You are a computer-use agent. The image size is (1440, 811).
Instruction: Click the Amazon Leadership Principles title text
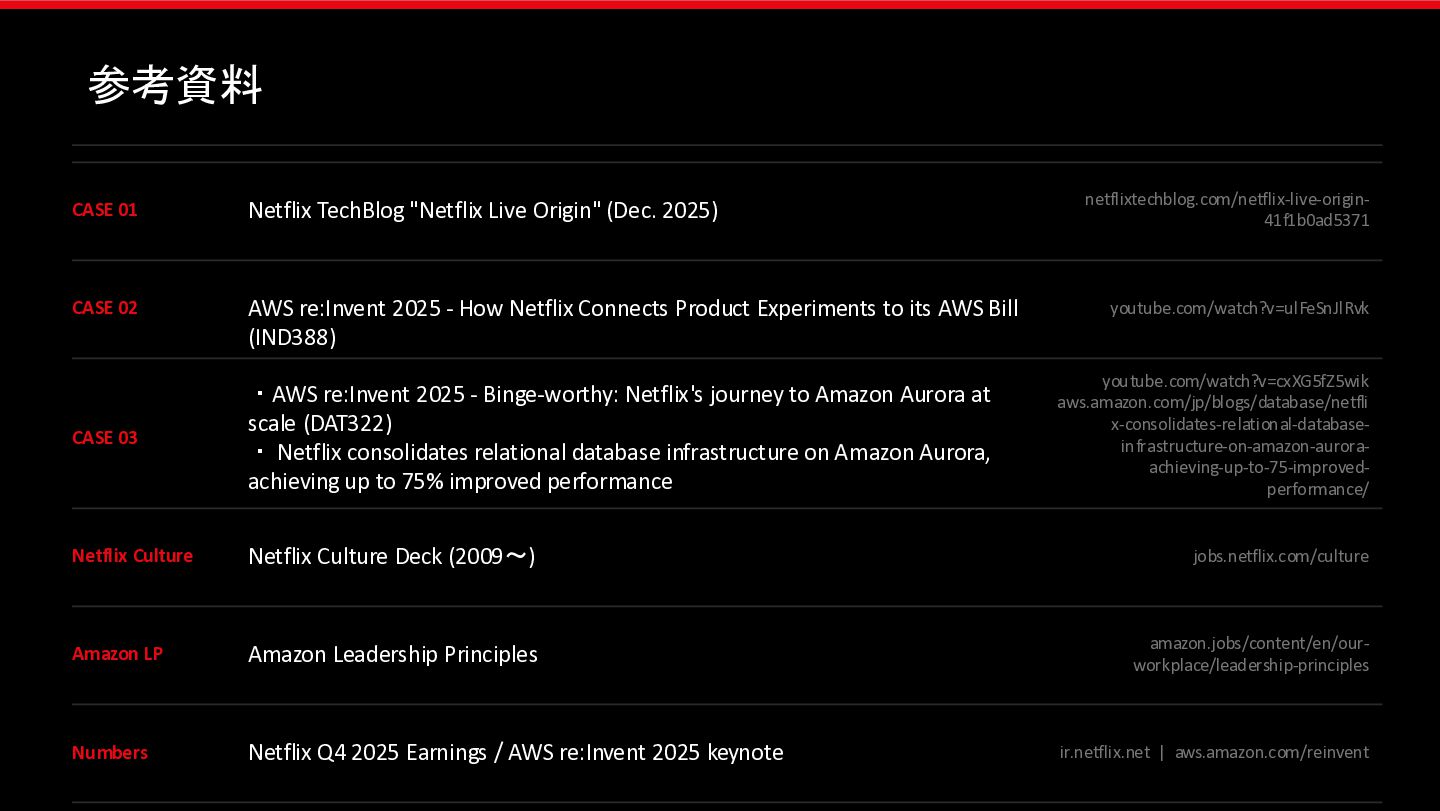(x=393, y=654)
